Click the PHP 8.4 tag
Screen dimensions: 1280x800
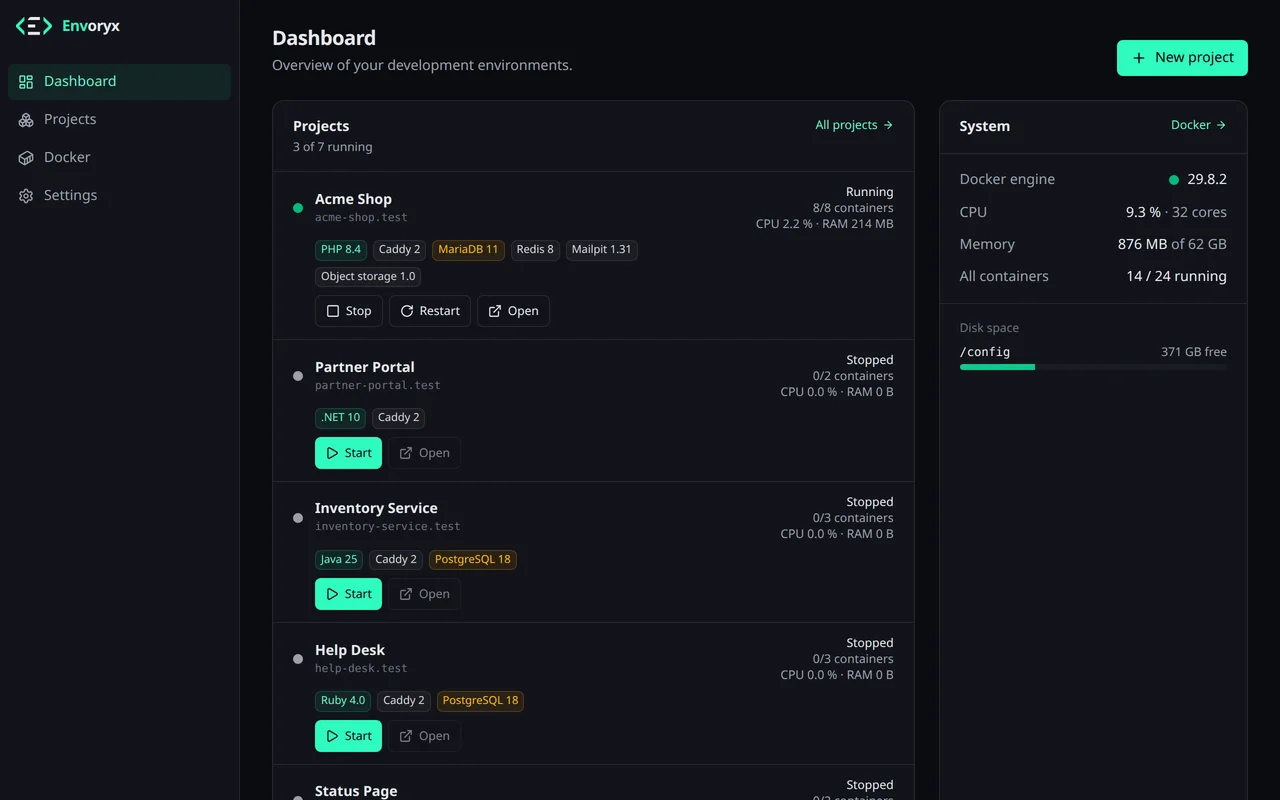[x=341, y=249]
